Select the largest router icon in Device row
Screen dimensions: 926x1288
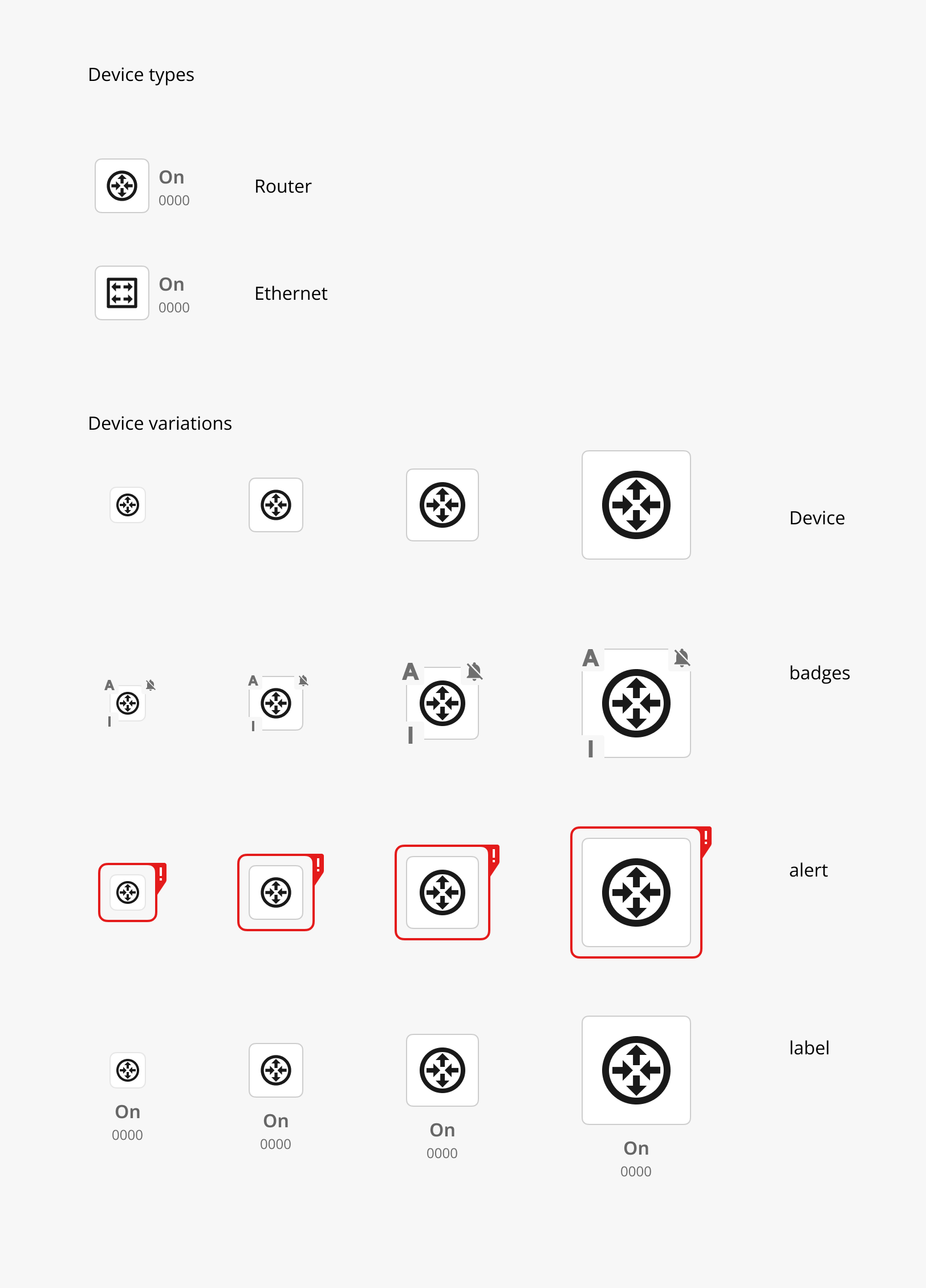pos(636,505)
